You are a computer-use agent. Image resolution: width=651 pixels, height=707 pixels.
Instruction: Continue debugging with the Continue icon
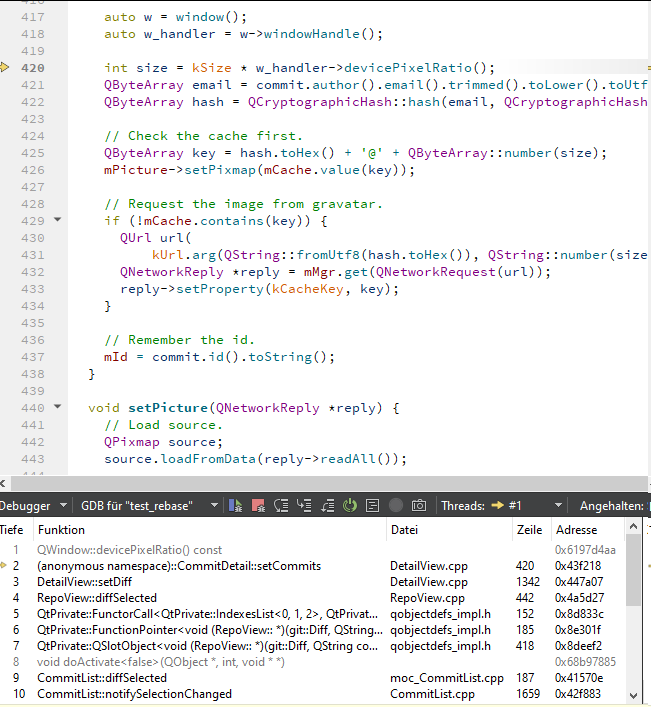coord(235,505)
